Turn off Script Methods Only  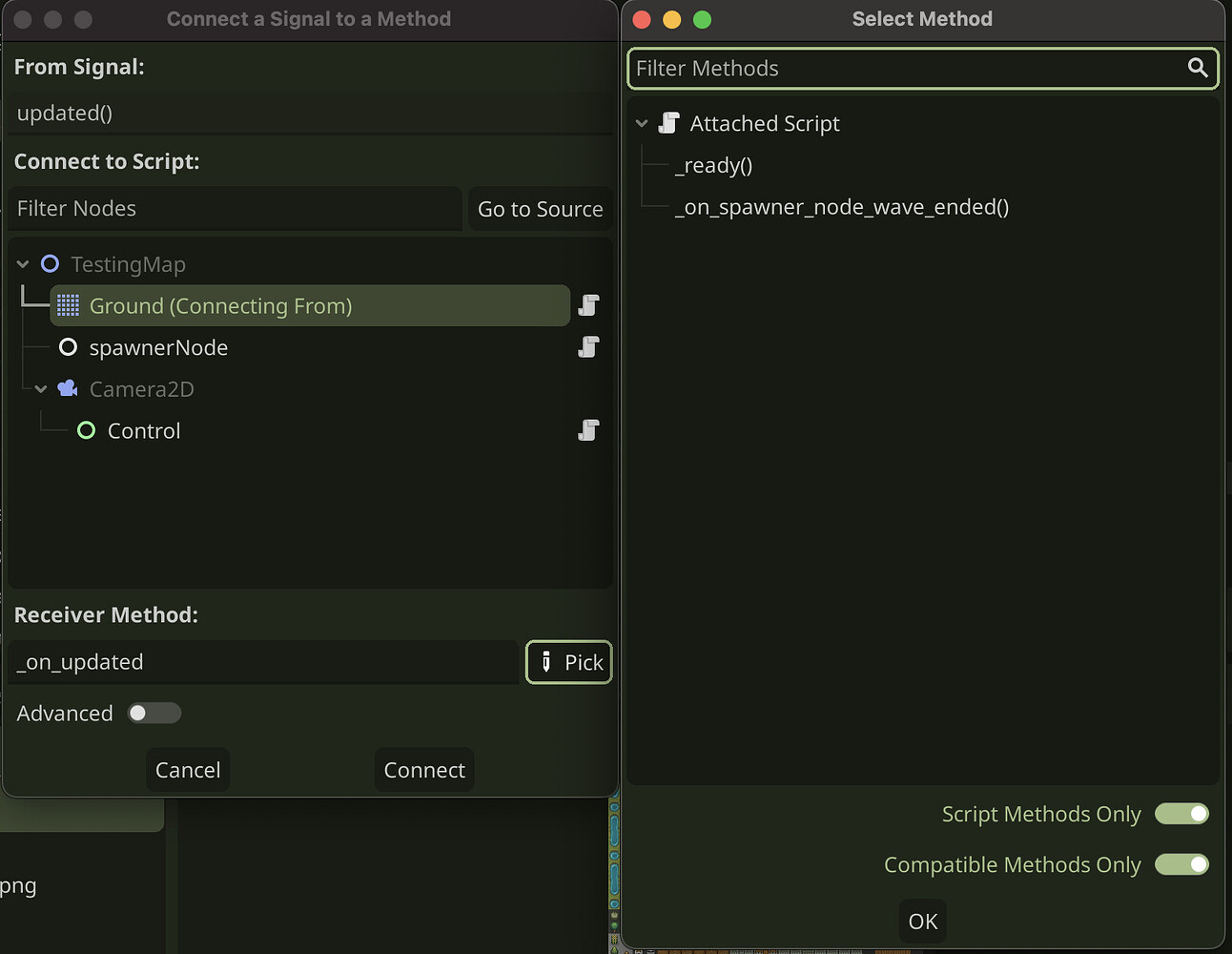click(1181, 814)
